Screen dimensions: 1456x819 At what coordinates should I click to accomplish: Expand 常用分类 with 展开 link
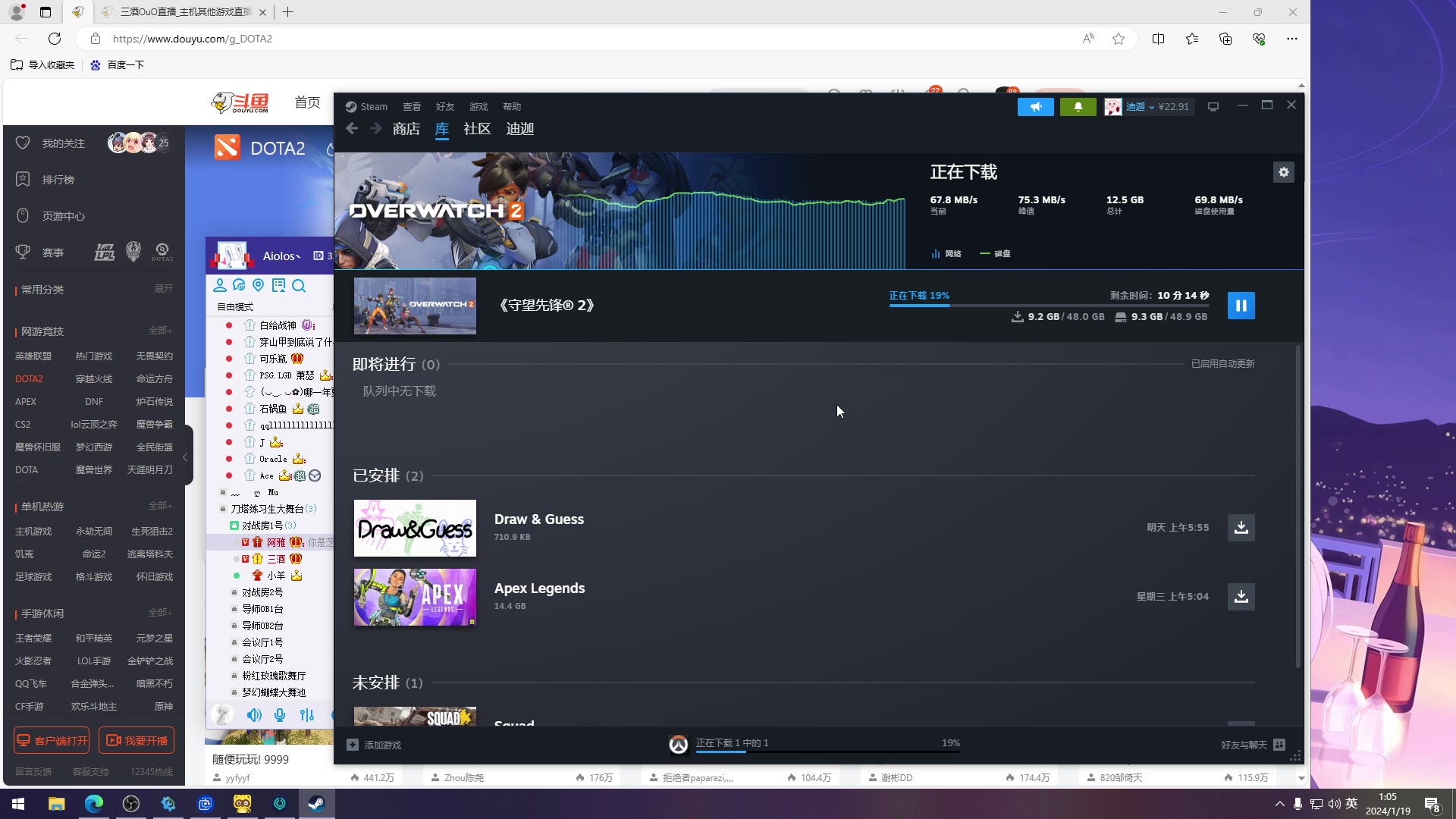tap(163, 289)
